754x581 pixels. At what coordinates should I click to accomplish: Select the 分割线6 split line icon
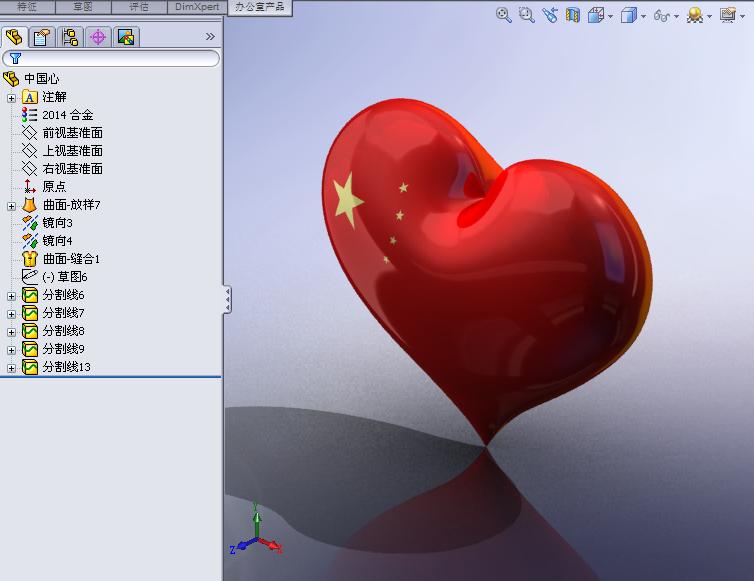pyautogui.click(x=29, y=295)
